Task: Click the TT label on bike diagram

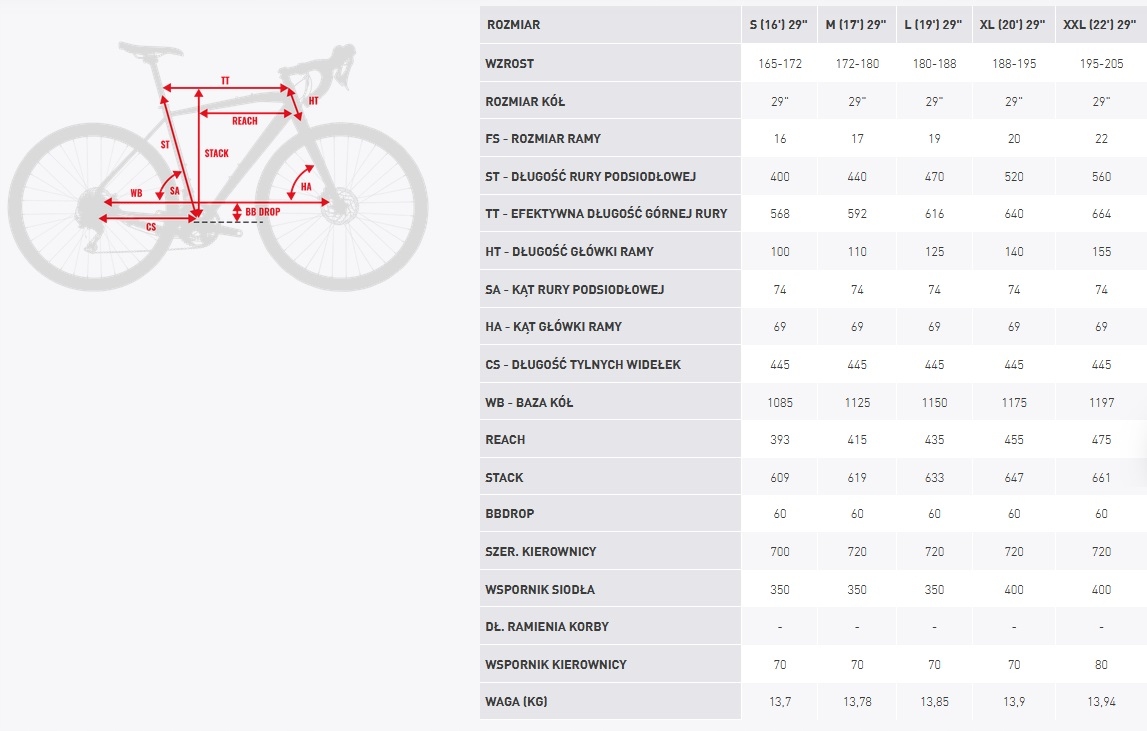Action: click(x=225, y=80)
